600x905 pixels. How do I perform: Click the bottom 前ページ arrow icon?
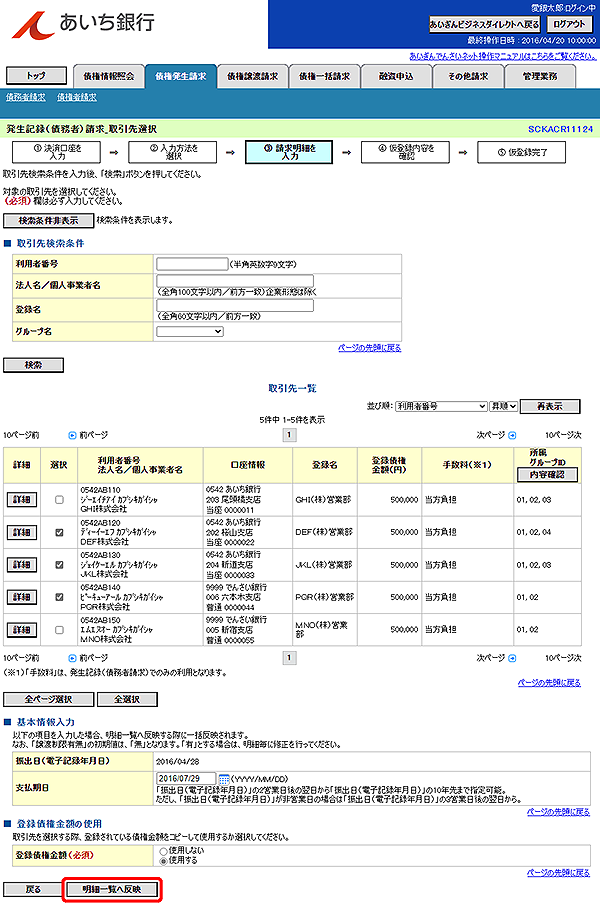coord(72,658)
